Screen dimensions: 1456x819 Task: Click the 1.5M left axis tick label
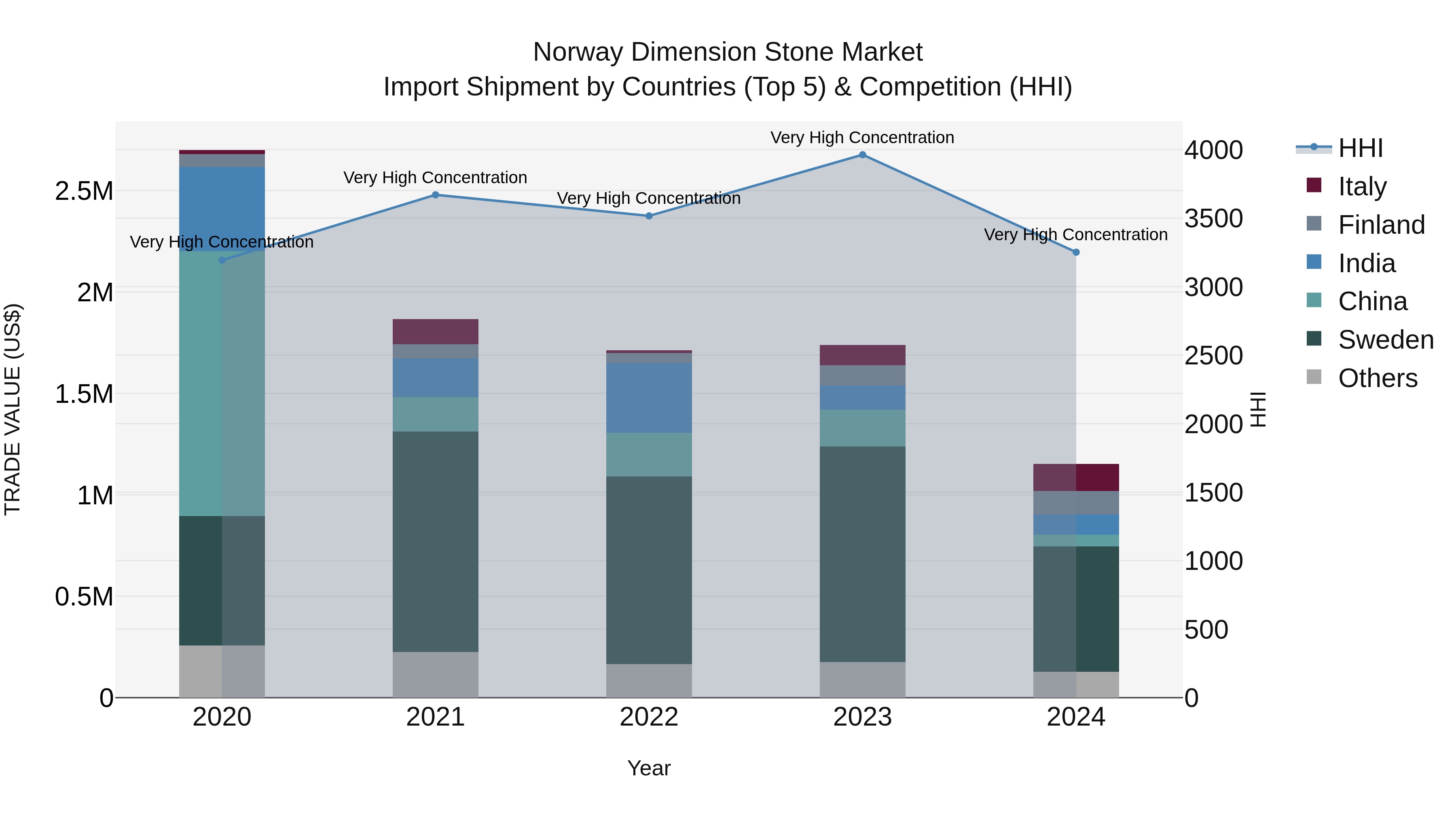tap(84, 394)
